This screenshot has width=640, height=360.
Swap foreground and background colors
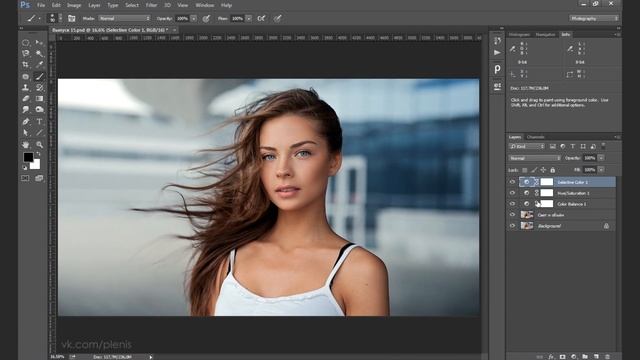coord(38,154)
